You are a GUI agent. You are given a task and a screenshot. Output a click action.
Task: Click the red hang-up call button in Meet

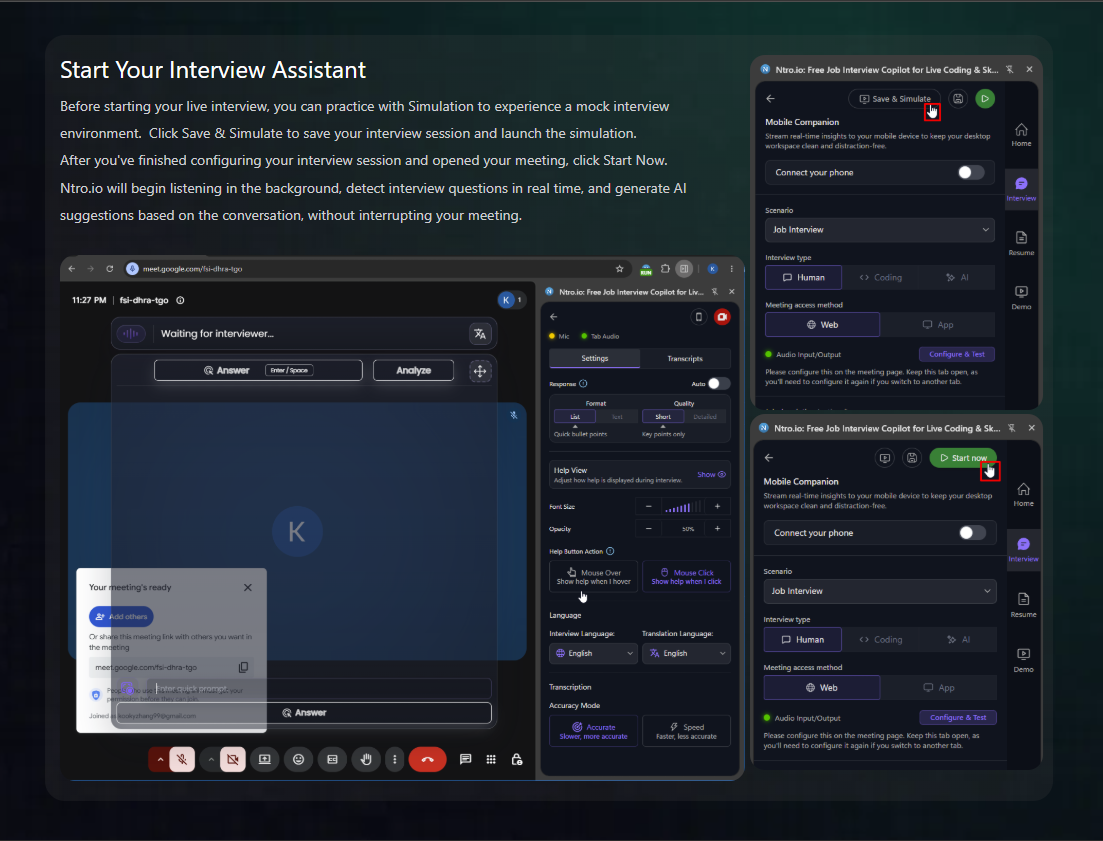tap(427, 759)
